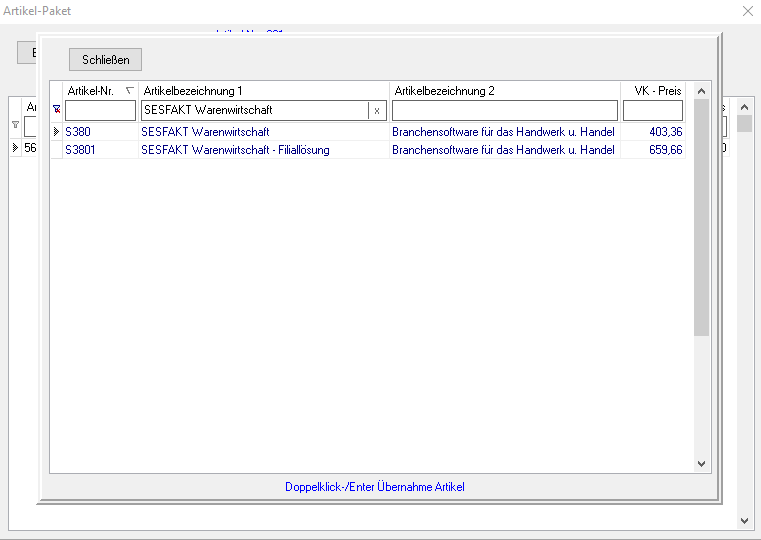Sort by Artikelbezeichnung 1 column header
Image resolution: width=761 pixels, height=540 pixels.
click(264, 91)
